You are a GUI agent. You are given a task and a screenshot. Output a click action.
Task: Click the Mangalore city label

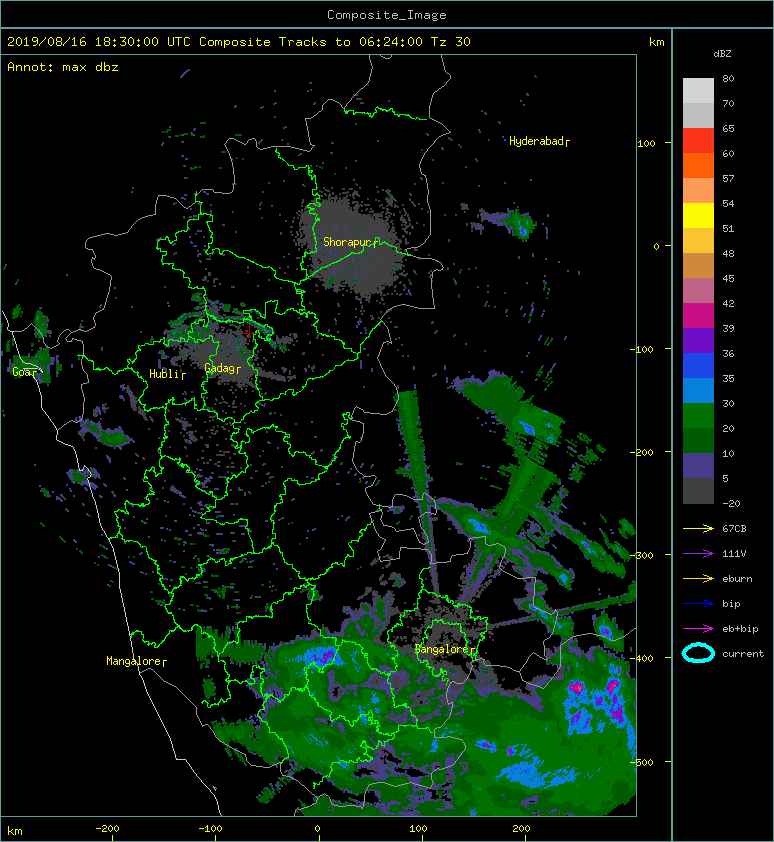(x=136, y=661)
